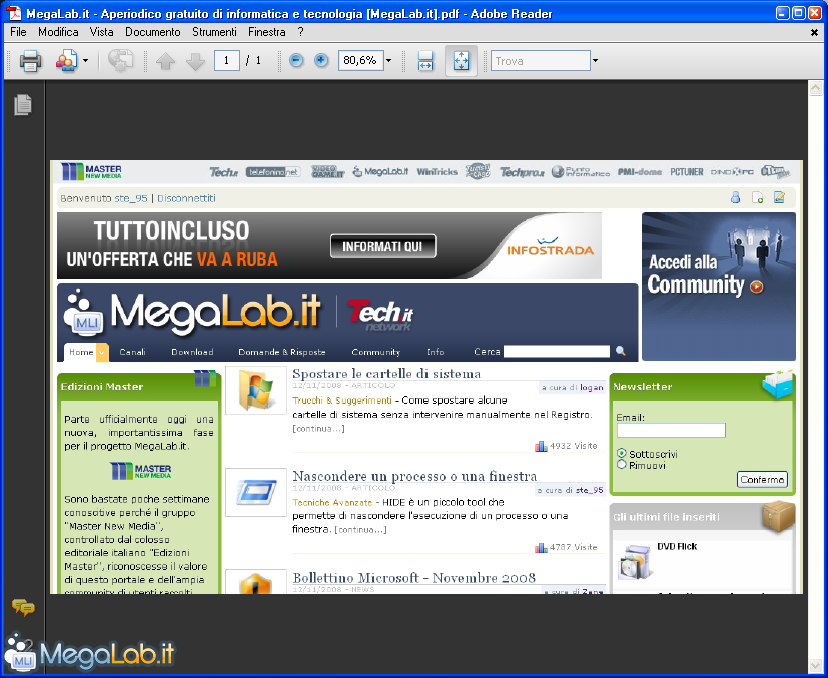This screenshot has width=828, height=678.
Task: Open the Documento menu
Action: pyautogui.click(x=153, y=32)
